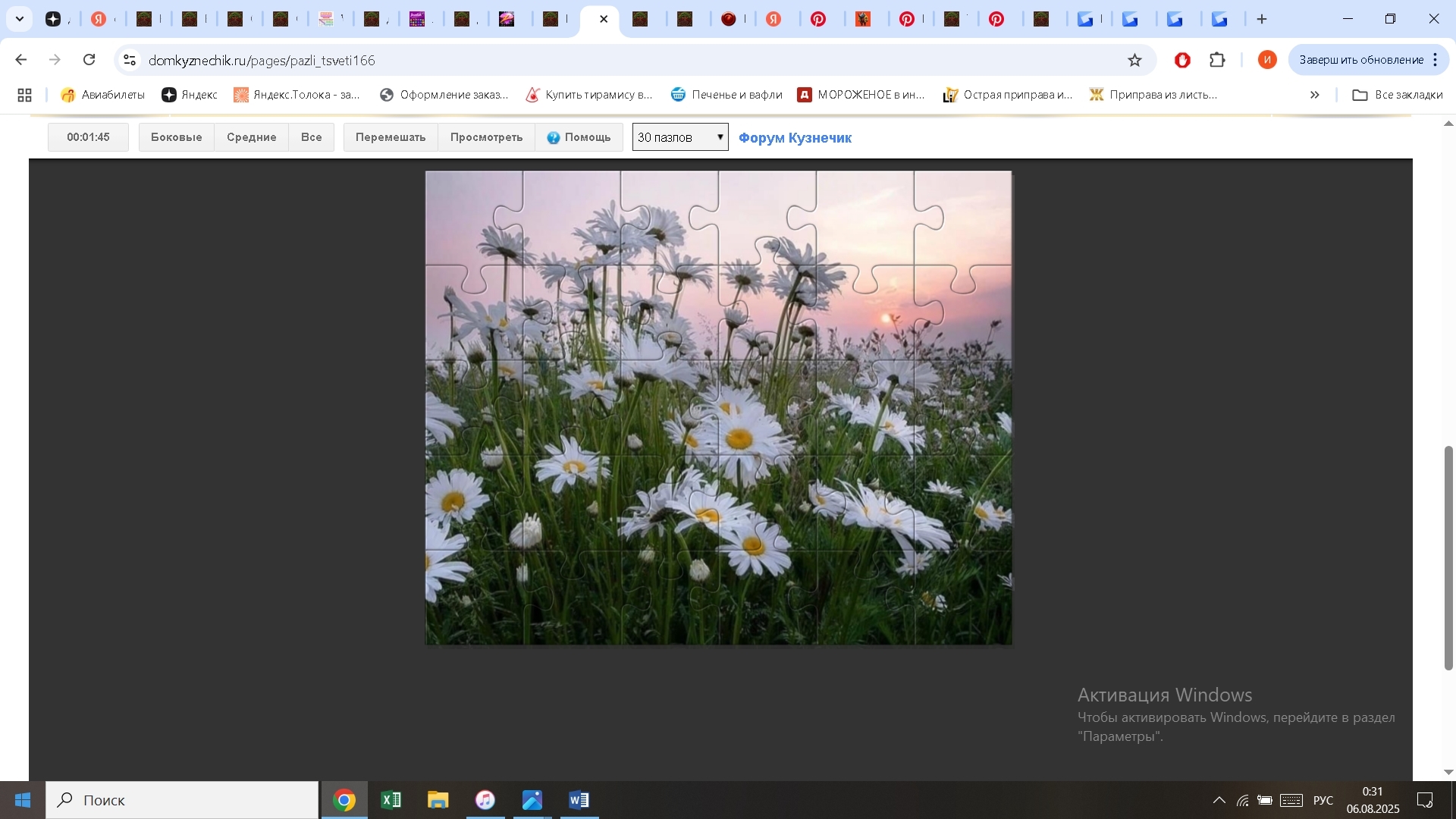Open Word from taskbar

click(x=579, y=800)
